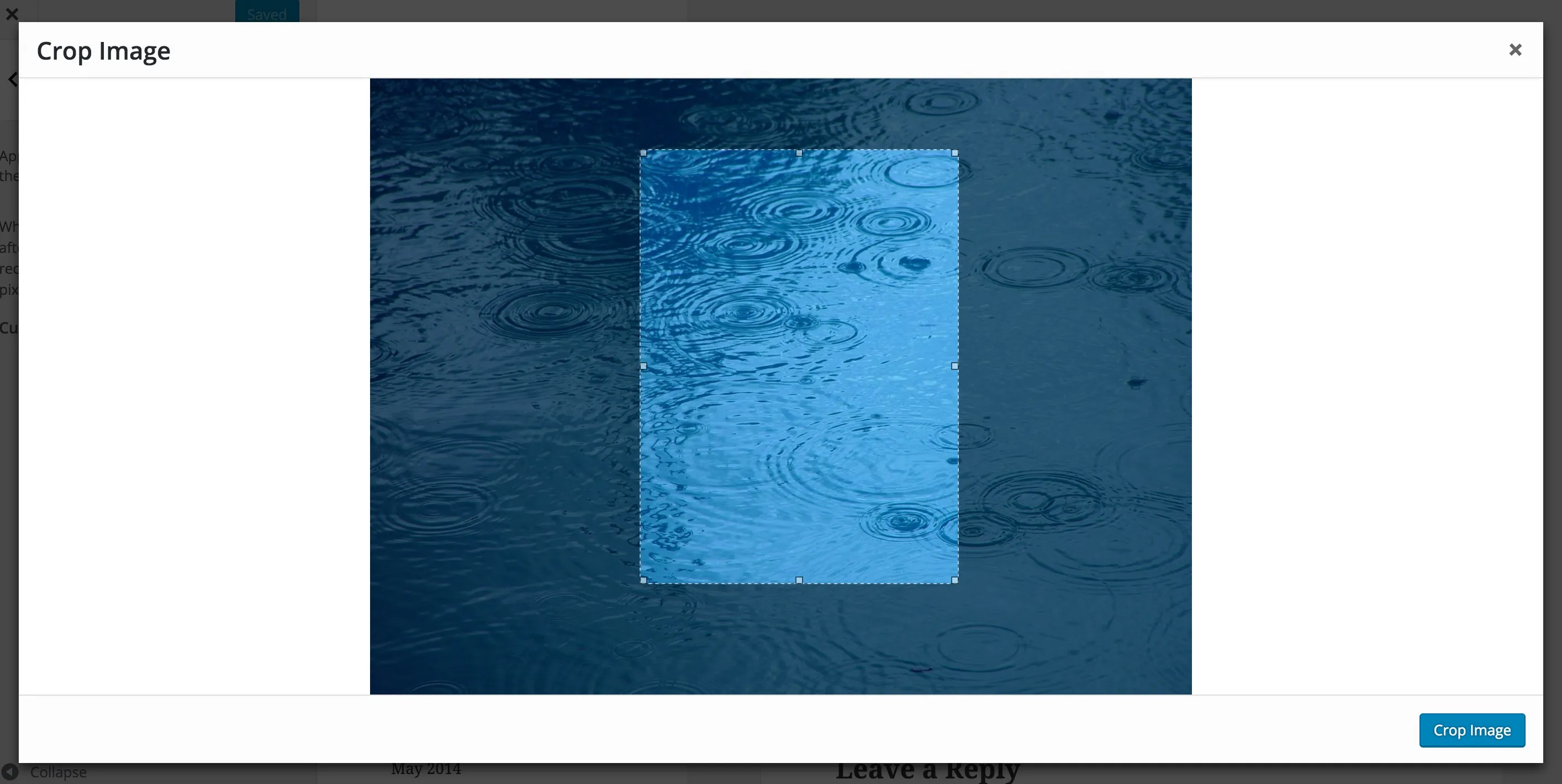1562x784 pixels.
Task: Click the Collapse text label
Action: coord(58,772)
